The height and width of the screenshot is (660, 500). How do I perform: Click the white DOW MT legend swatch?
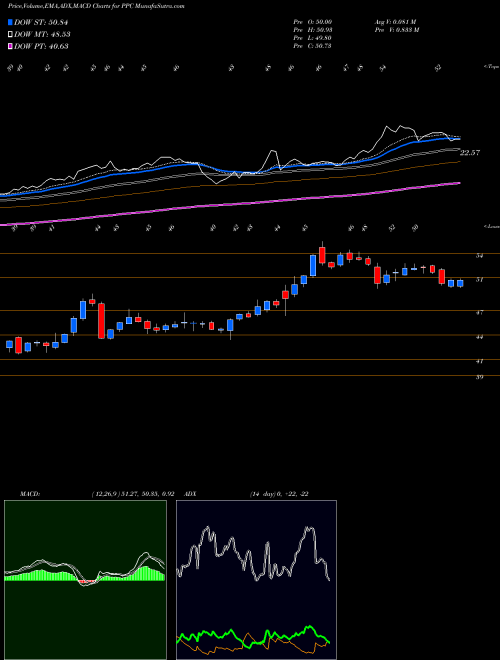[x=11, y=34]
